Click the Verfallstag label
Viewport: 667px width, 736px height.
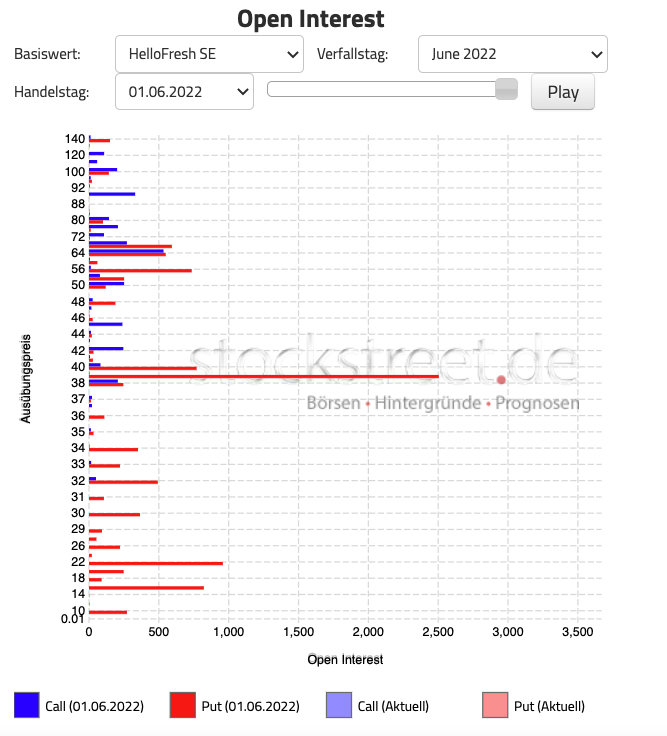point(353,54)
